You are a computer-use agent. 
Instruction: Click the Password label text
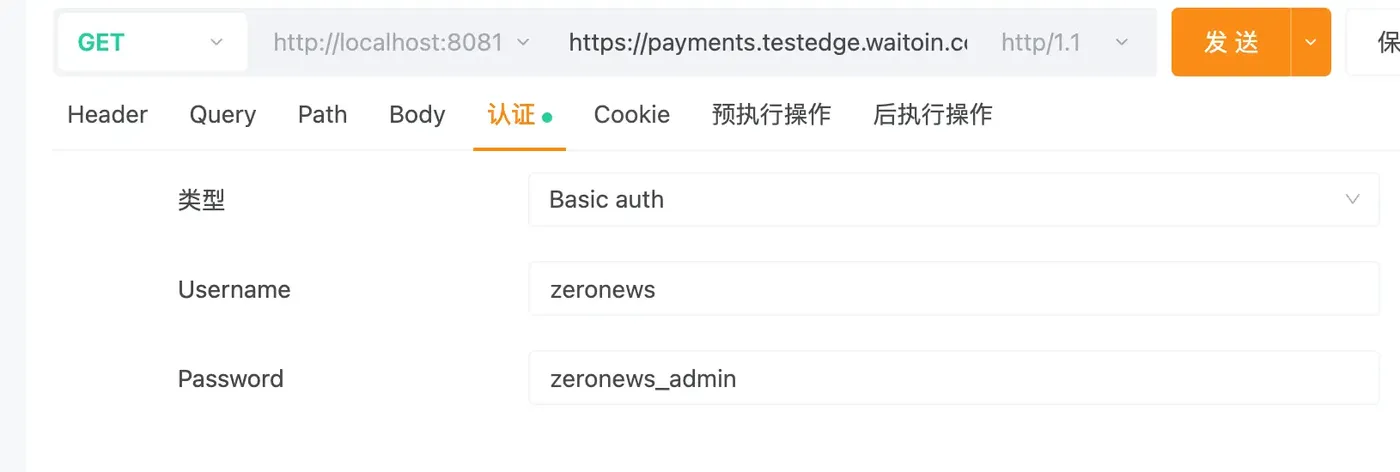(x=231, y=378)
